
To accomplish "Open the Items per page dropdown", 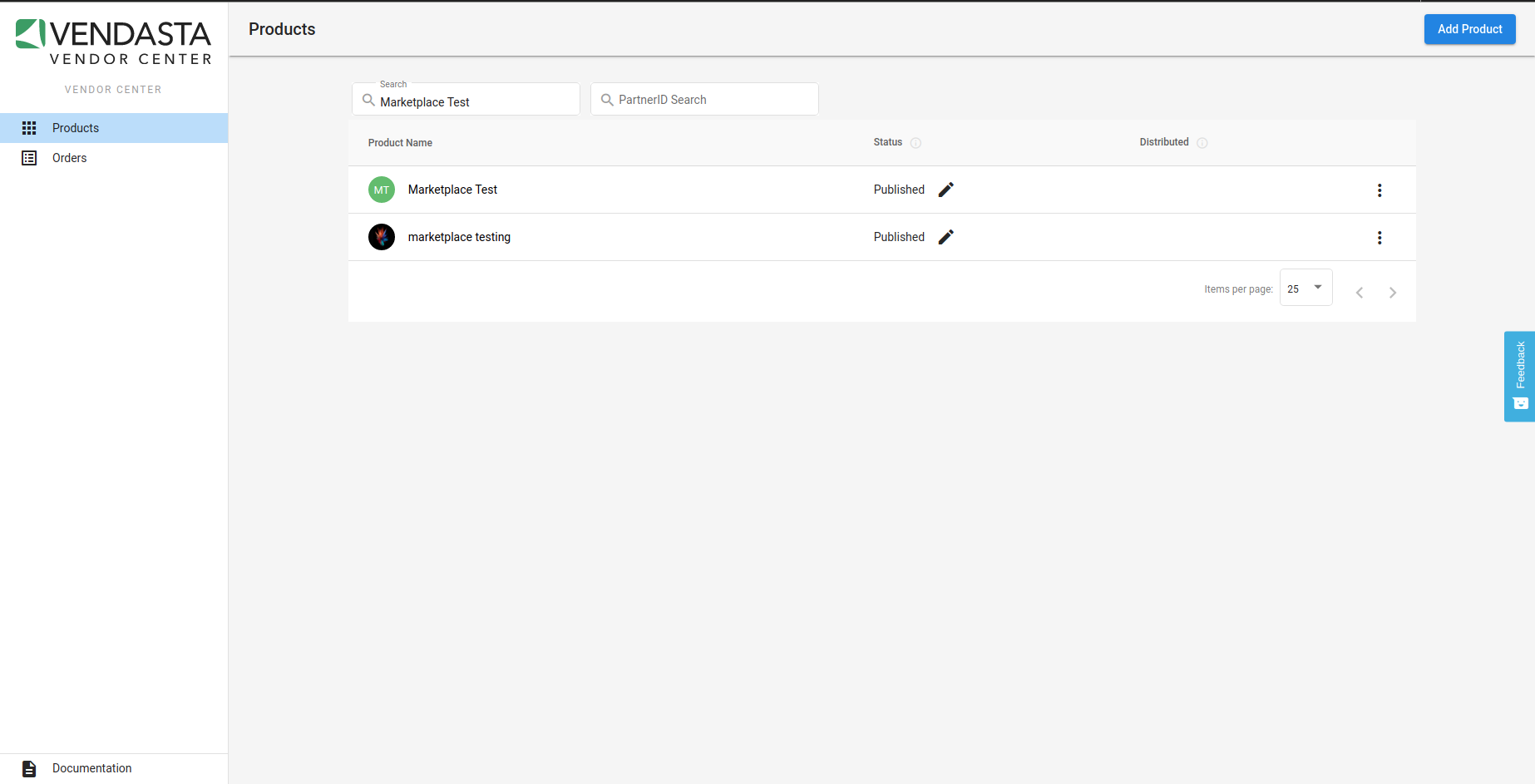I will (x=1305, y=288).
